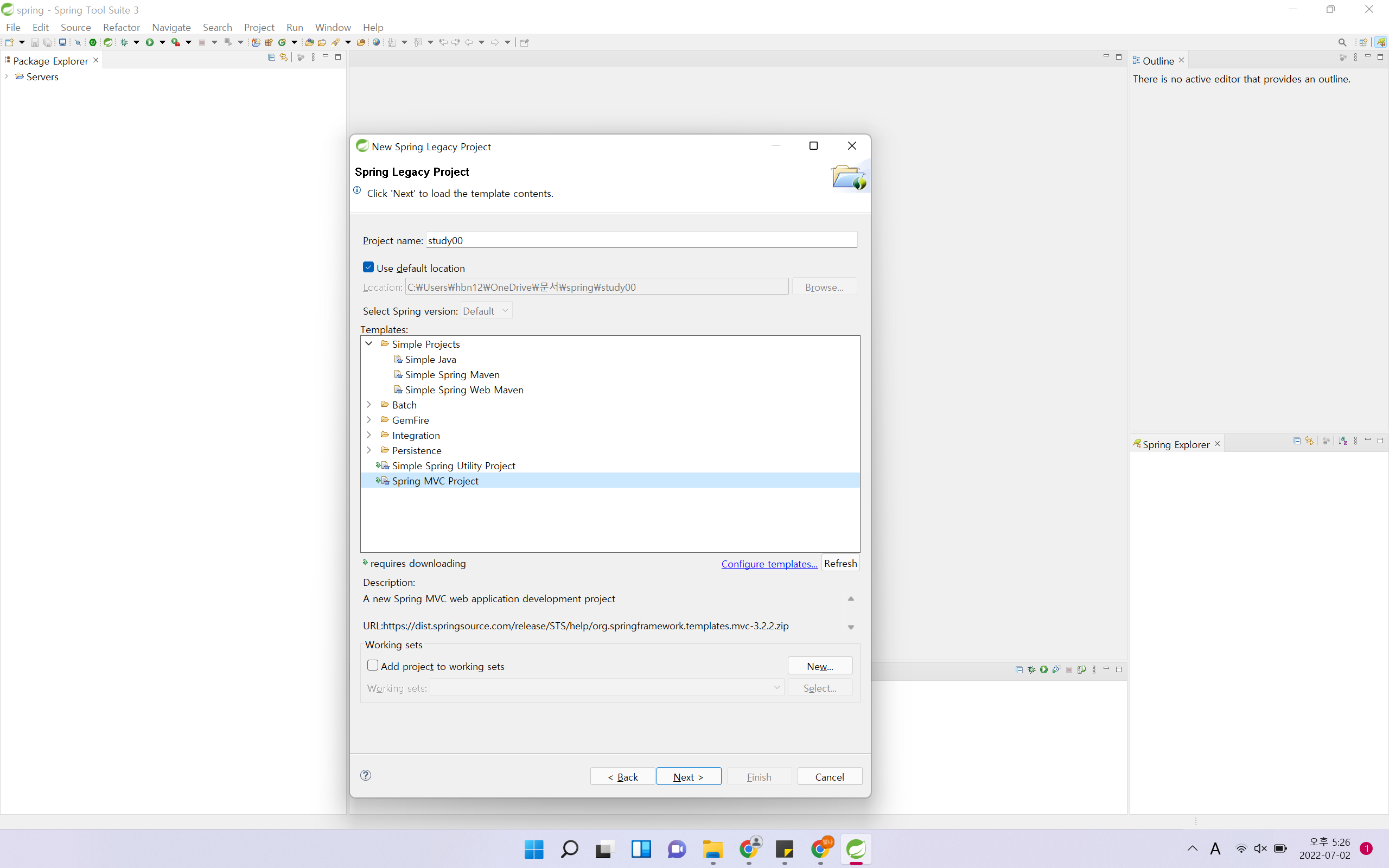The image size is (1389, 868).
Task: Click the green Run button in toolbar
Action: pos(149,42)
